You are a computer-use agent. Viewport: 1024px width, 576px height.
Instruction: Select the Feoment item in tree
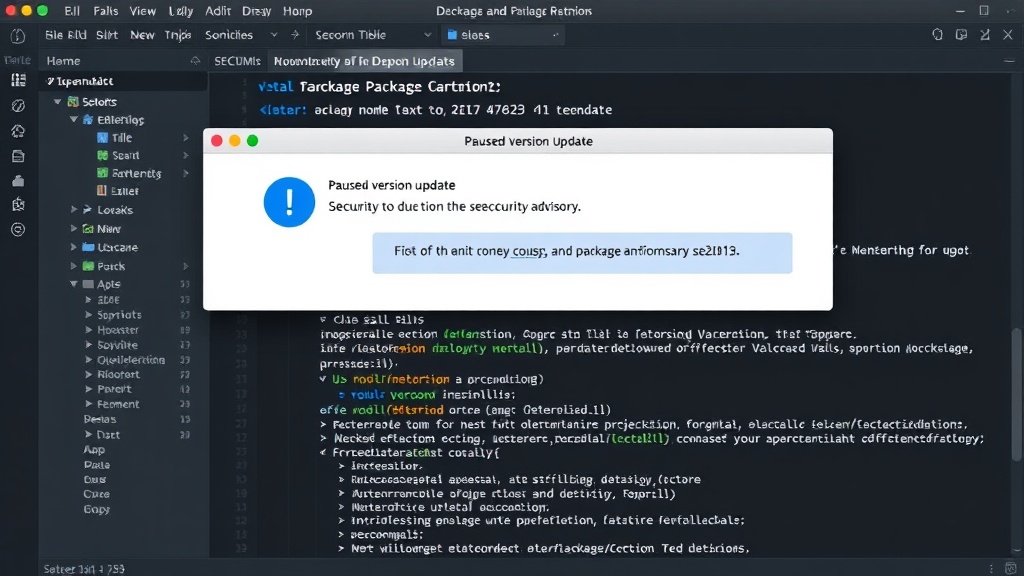click(x=118, y=404)
